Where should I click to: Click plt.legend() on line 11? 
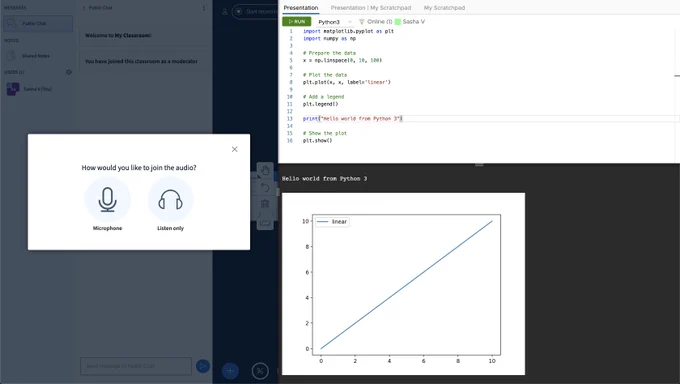(x=320, y=104)
